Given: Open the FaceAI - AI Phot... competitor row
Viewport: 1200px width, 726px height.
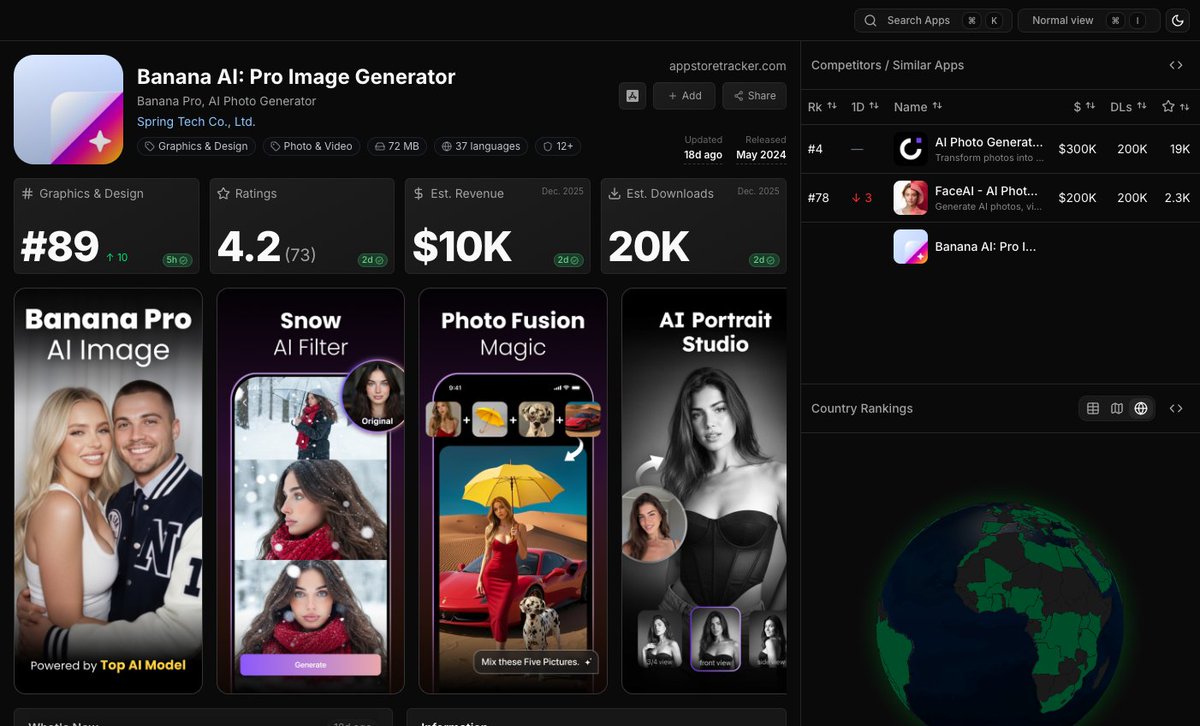Looking at the screenshot, I should [1000, 198].
